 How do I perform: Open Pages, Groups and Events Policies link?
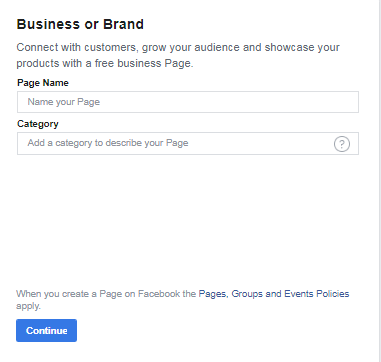(274, 294)
